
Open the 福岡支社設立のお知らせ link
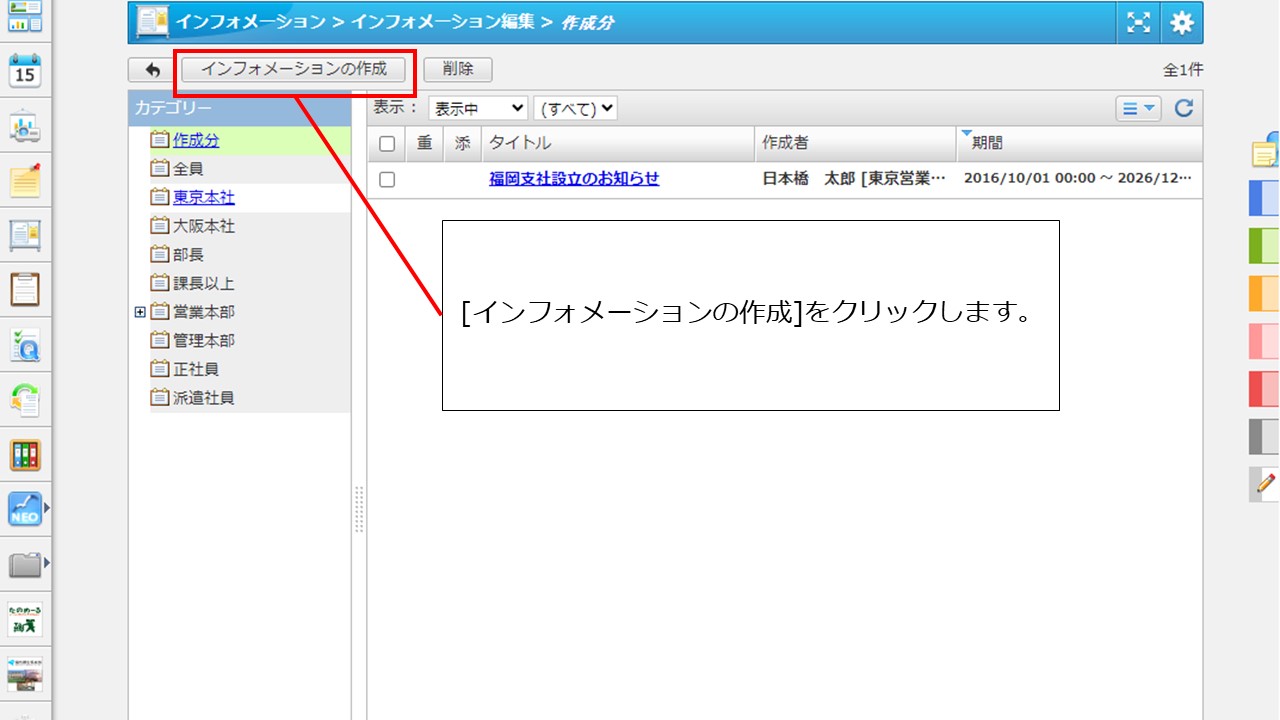tap(574, 180)
